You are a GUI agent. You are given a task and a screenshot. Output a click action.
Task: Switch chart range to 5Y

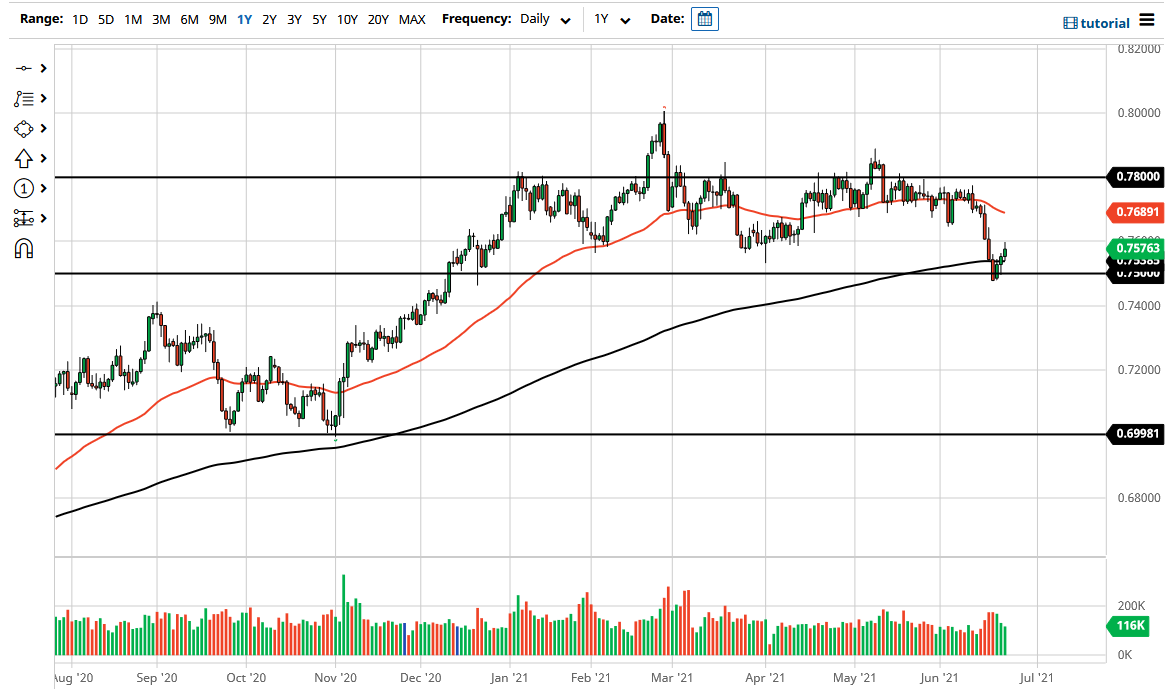pyautogui.click(x=319, y=19)
